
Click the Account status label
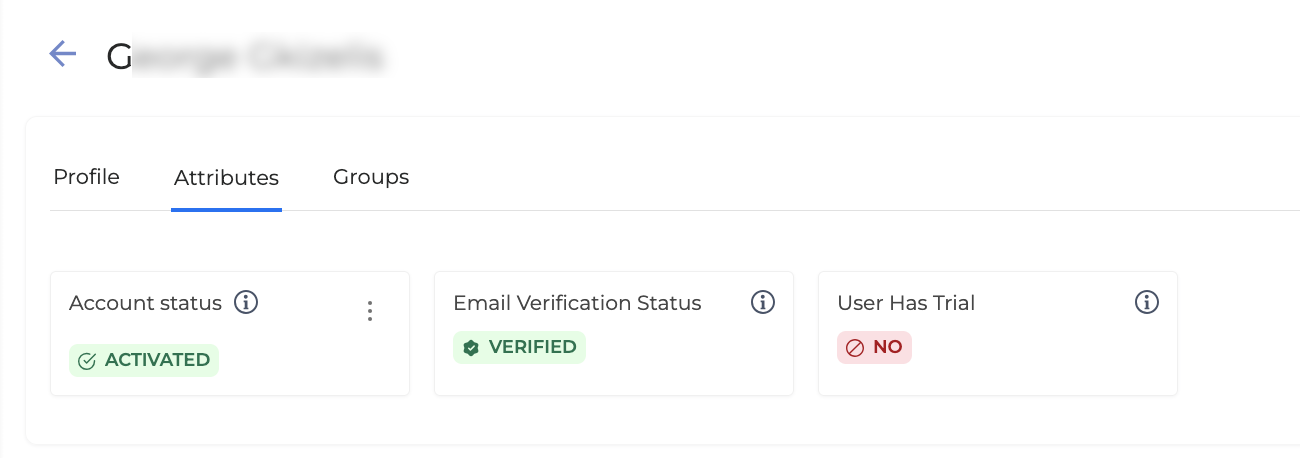tap(145, 303)
